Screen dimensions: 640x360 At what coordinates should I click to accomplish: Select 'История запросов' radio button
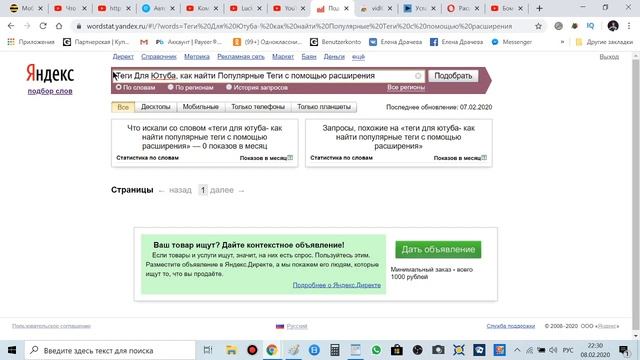click(229, 87)
